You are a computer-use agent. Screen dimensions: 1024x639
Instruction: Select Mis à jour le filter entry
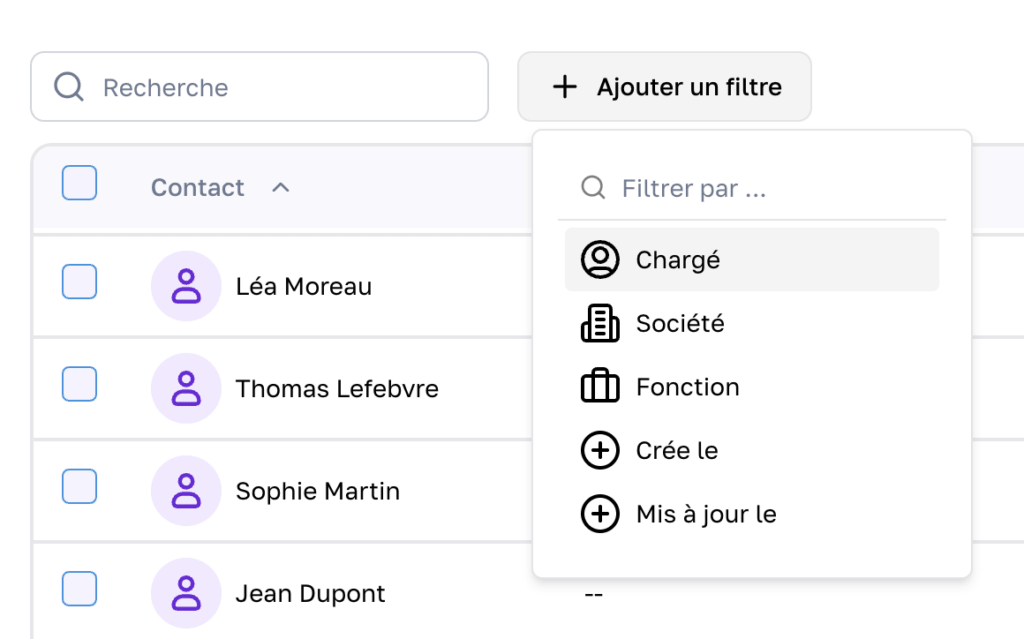[x=706, y=515]
